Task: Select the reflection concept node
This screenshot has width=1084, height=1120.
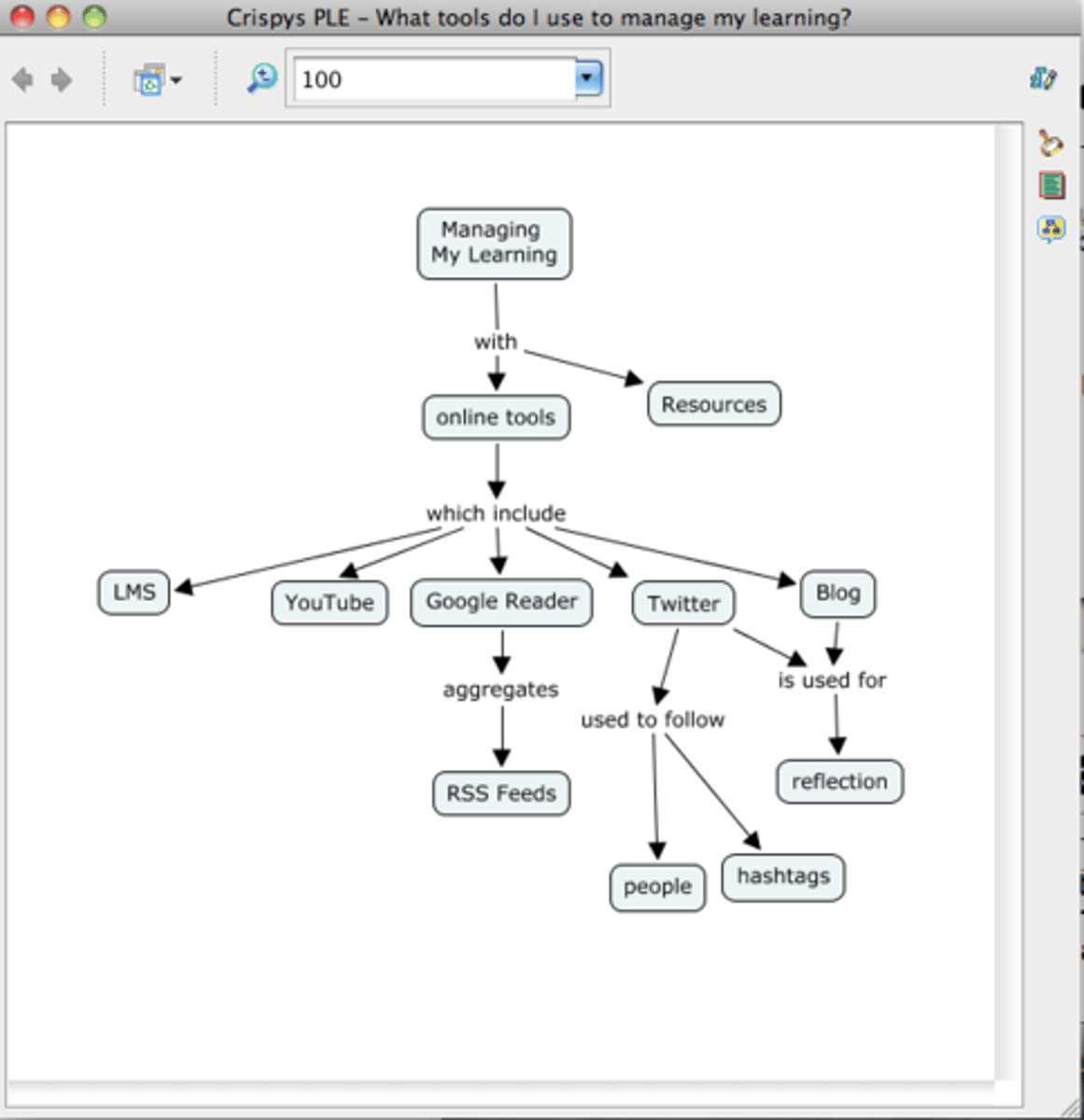Action: pos(839,781)
